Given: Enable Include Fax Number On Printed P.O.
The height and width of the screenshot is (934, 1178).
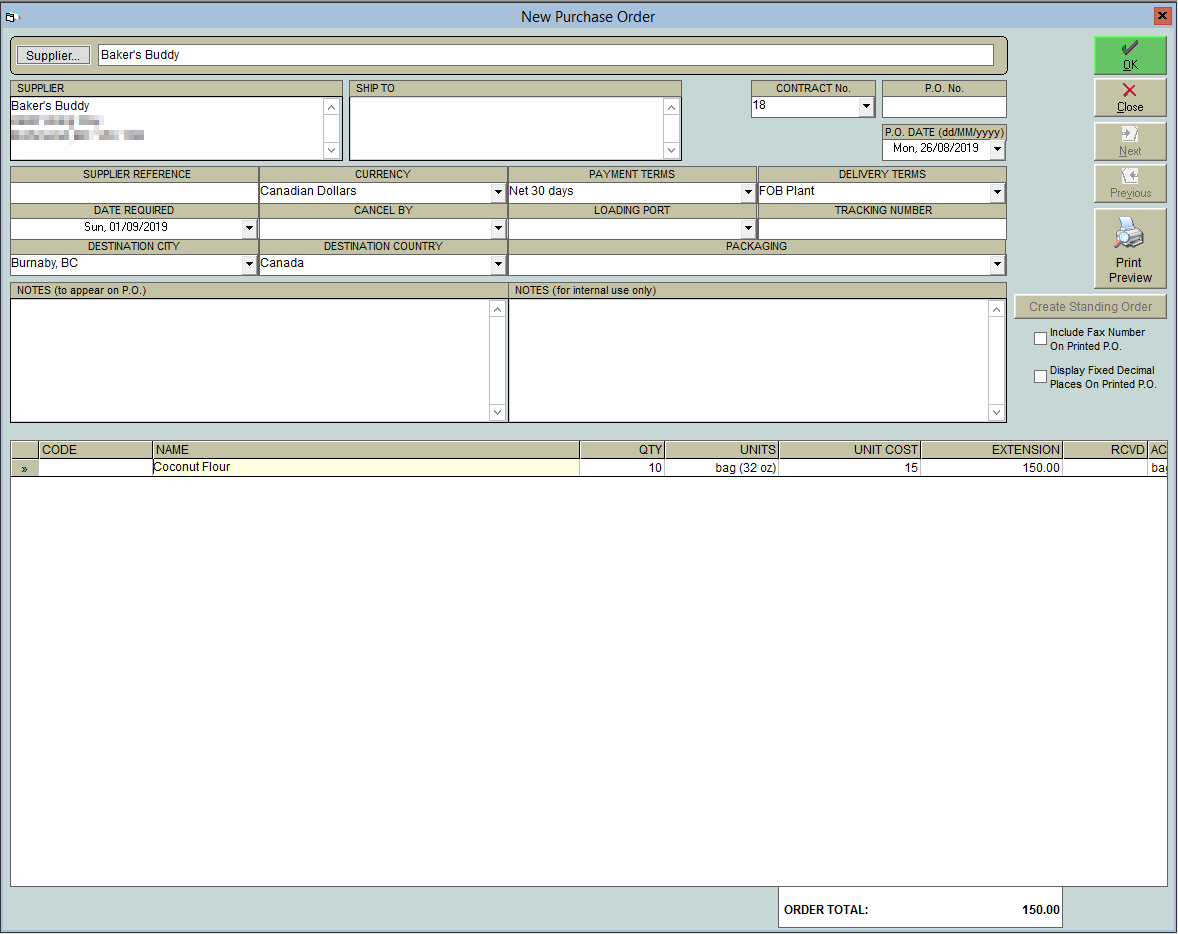Looking at the screenshot, I should (1041, 339).
